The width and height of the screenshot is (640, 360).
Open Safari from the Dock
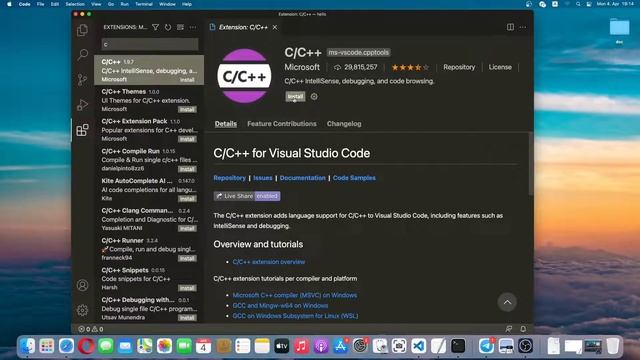coord(66,346)
